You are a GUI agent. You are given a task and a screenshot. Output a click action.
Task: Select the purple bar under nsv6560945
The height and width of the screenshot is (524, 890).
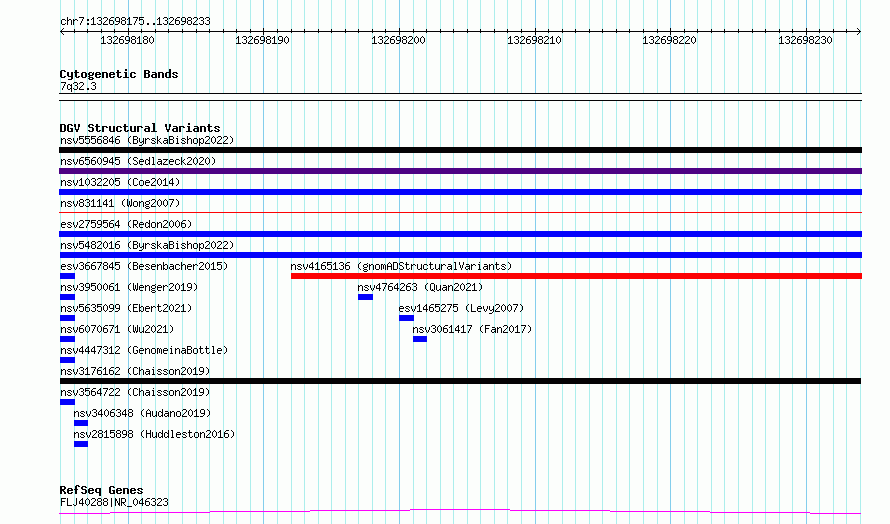coord(460,171)
